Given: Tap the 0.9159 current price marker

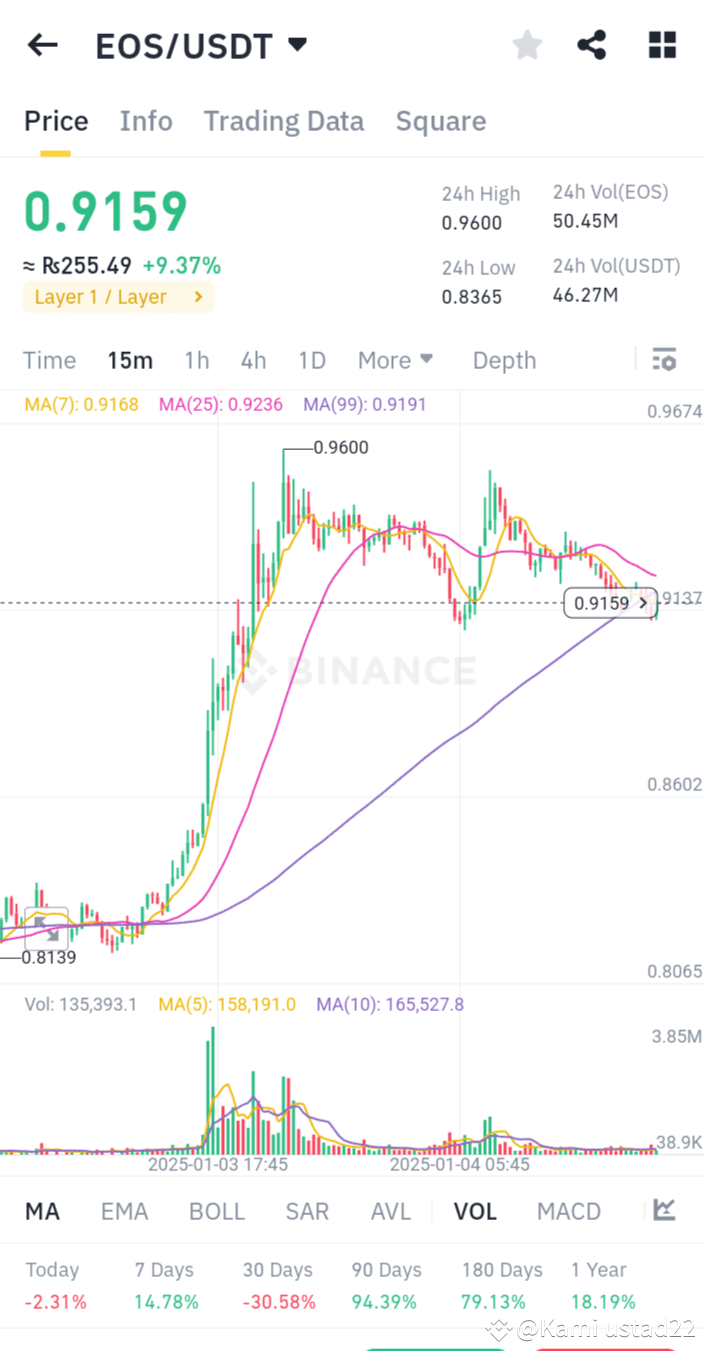Looking at the screenshot, I should (x=608, y=602).
